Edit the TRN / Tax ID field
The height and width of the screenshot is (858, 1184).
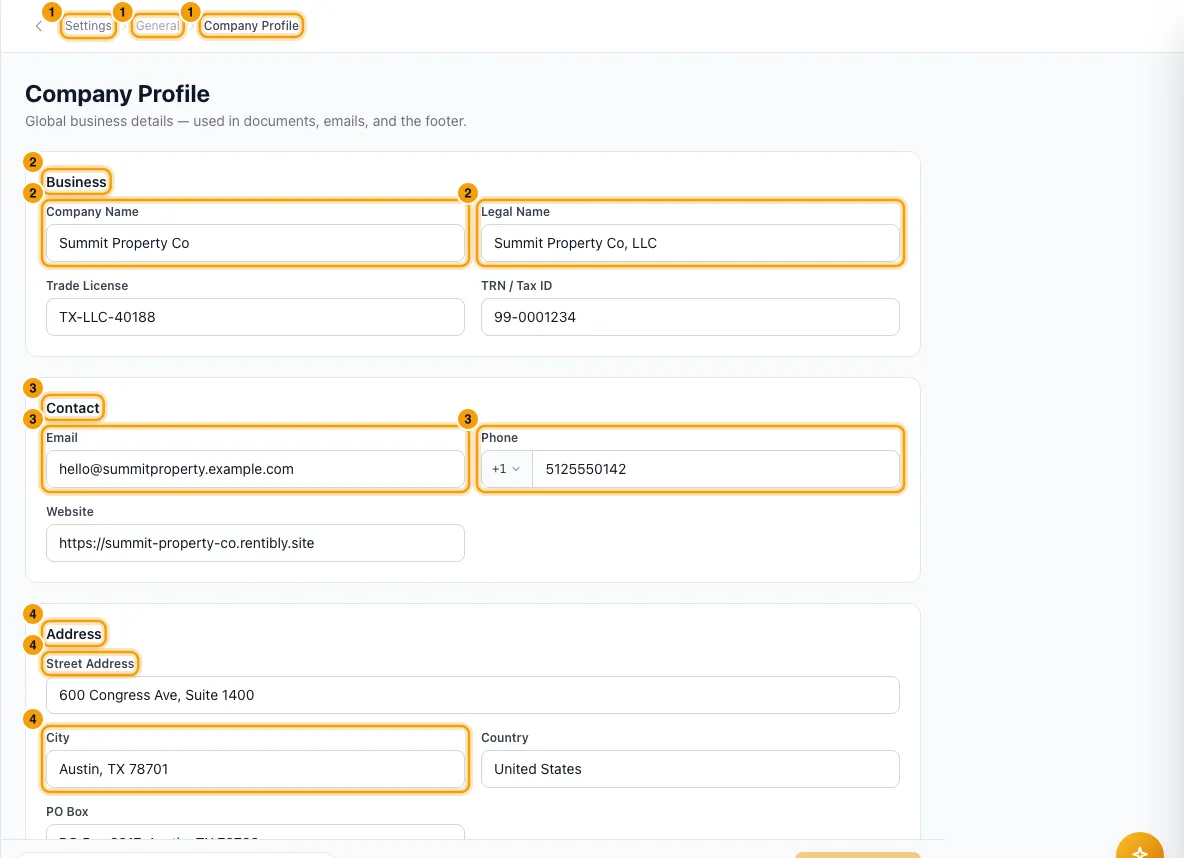point(690,317)
